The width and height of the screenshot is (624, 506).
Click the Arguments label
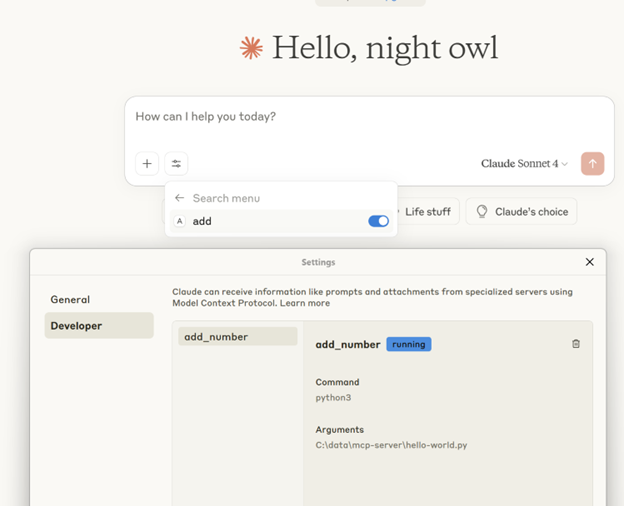click(339, 430)
